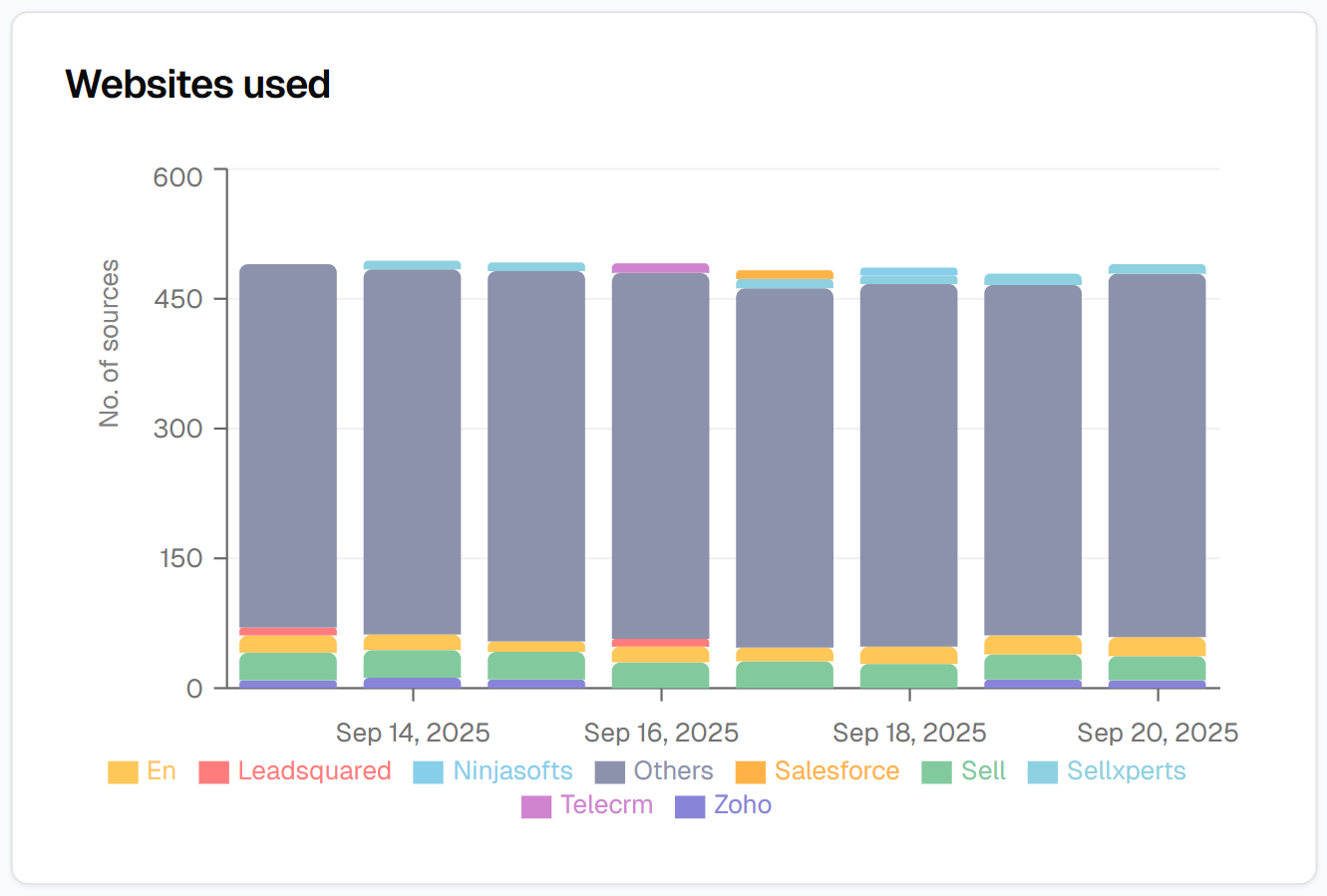
Task: Click the Zoho legend color swatch
Action: click(690, 806)
